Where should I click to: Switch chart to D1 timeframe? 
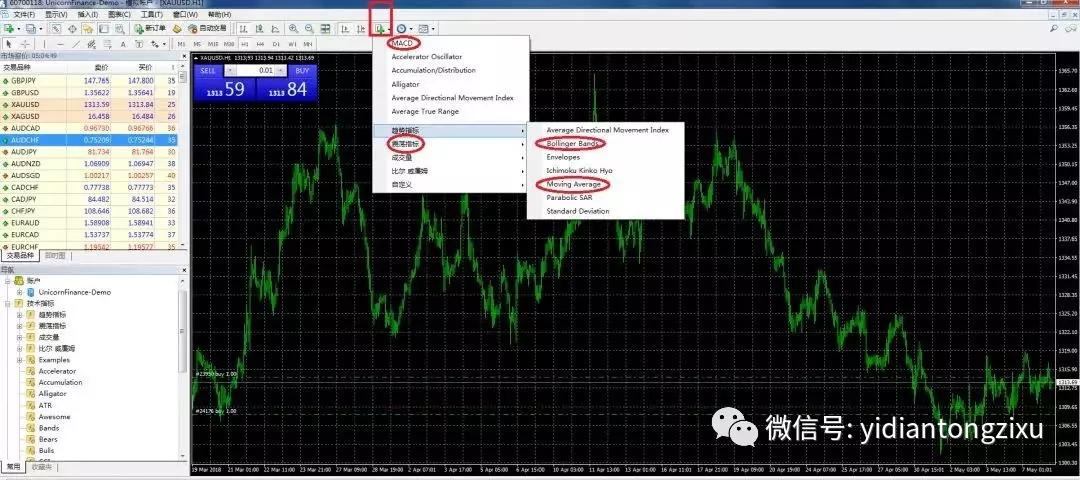coord(277,44)
